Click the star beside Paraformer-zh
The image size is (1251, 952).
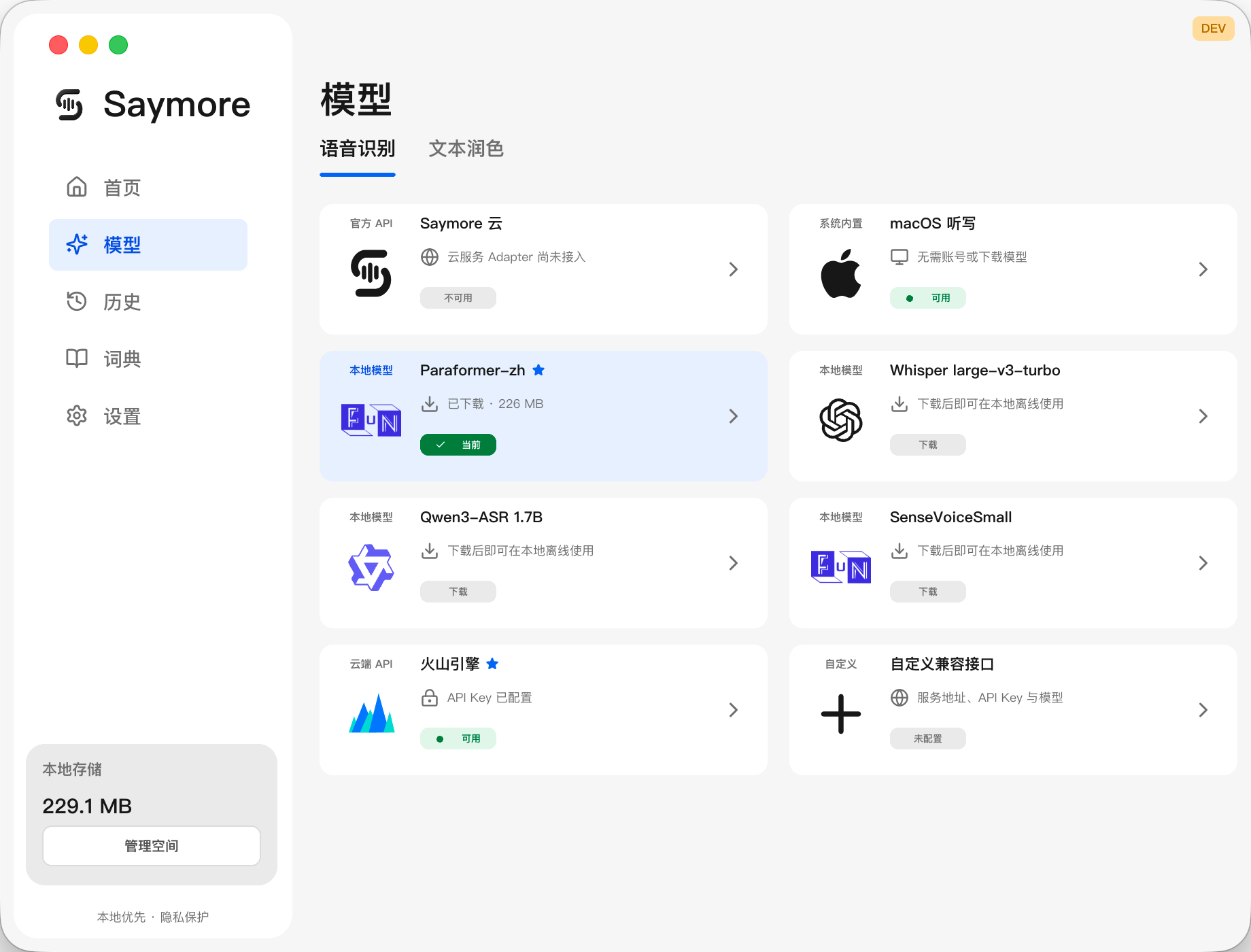(x=538, y=370)
